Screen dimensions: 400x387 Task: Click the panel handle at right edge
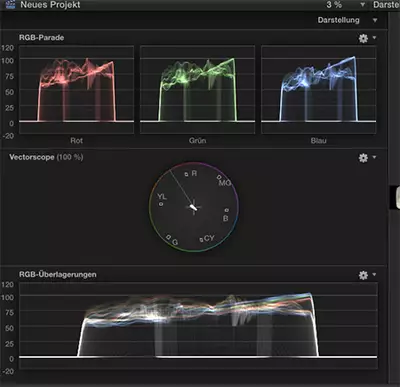397,197
